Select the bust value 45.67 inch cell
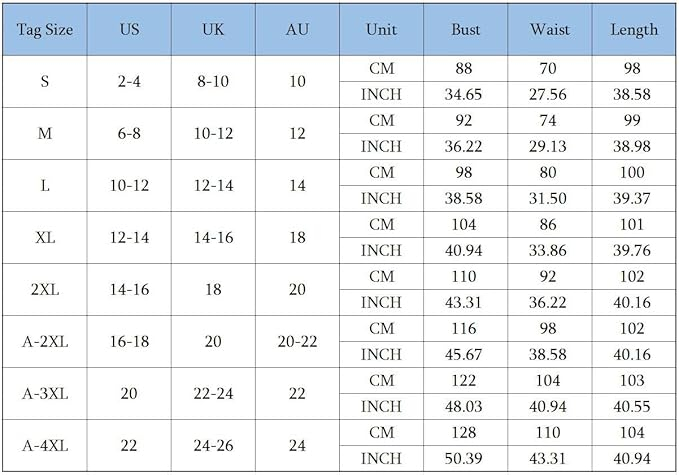The height and width of the screenshot is (475, 679). (x=465, y=354)
